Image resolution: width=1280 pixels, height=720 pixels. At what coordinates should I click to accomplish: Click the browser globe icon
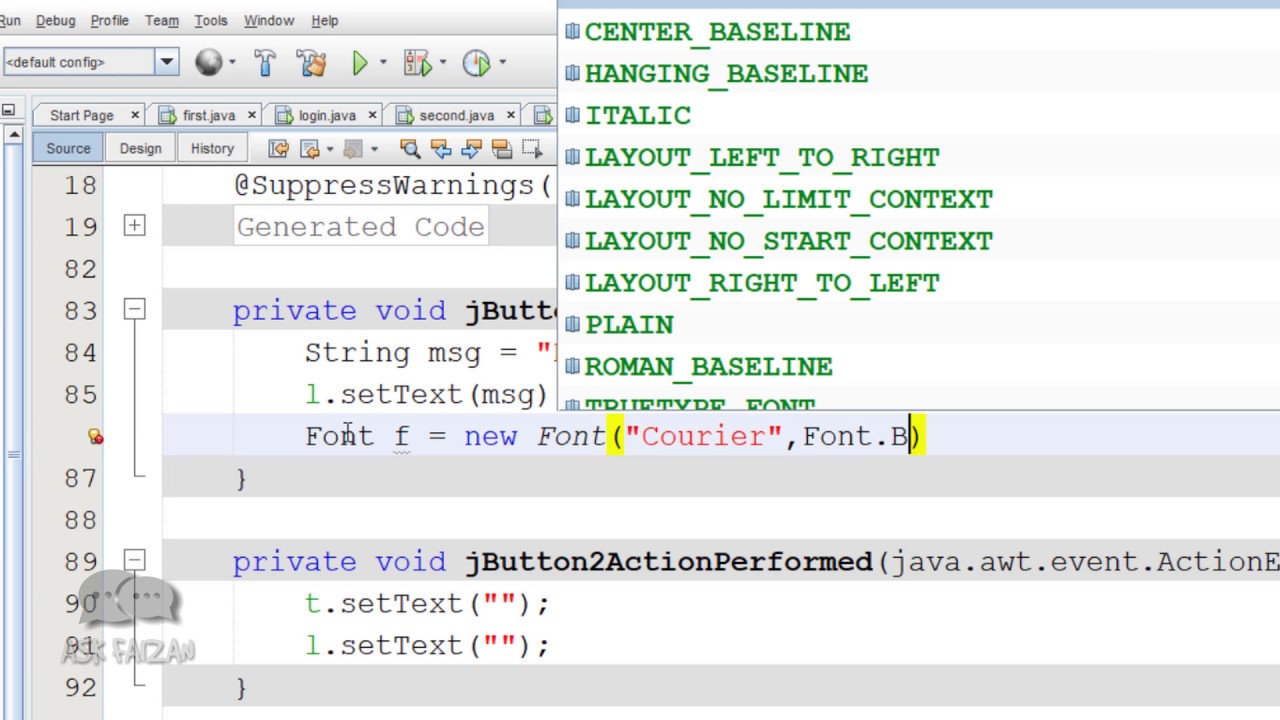209,63
